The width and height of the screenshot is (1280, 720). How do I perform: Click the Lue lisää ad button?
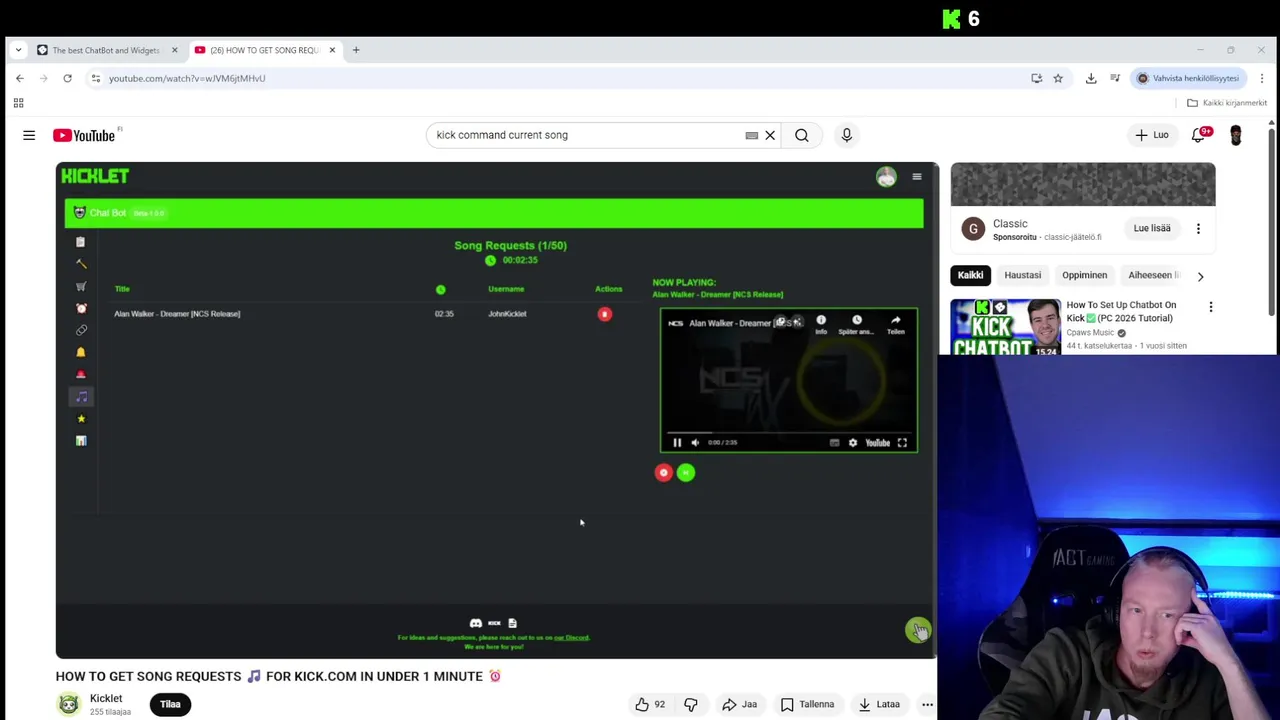click(1152, 228)
